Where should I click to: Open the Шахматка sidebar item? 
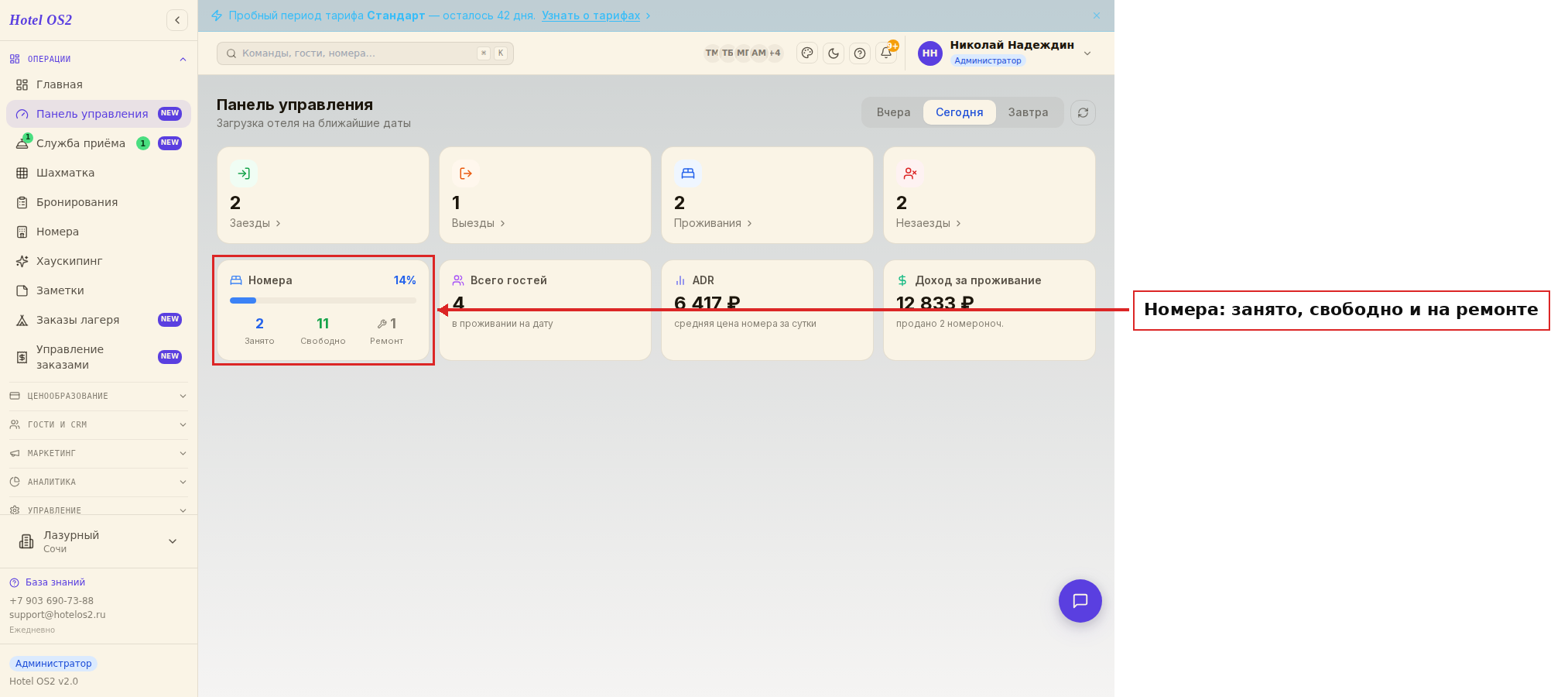(98, 173)
